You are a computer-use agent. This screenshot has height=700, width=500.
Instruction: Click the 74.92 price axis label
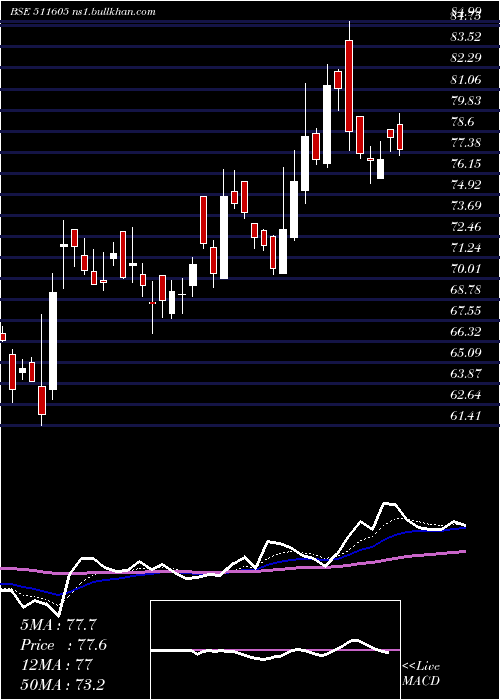coord(466,185)
